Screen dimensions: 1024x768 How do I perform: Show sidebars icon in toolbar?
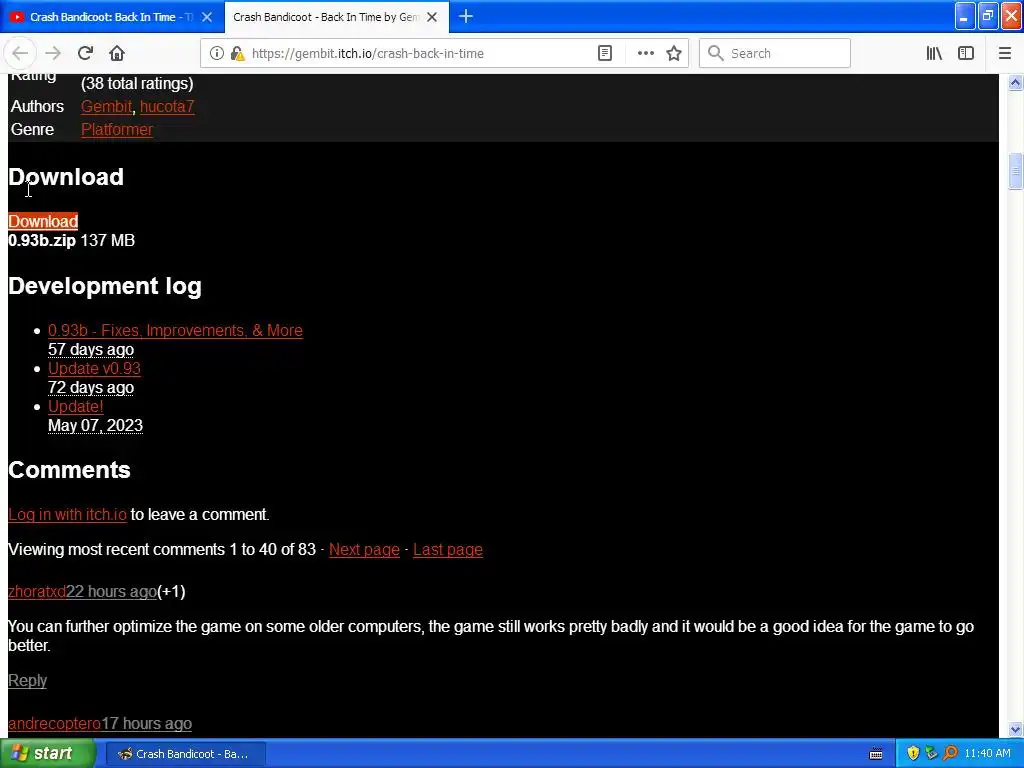click(966, 54)
